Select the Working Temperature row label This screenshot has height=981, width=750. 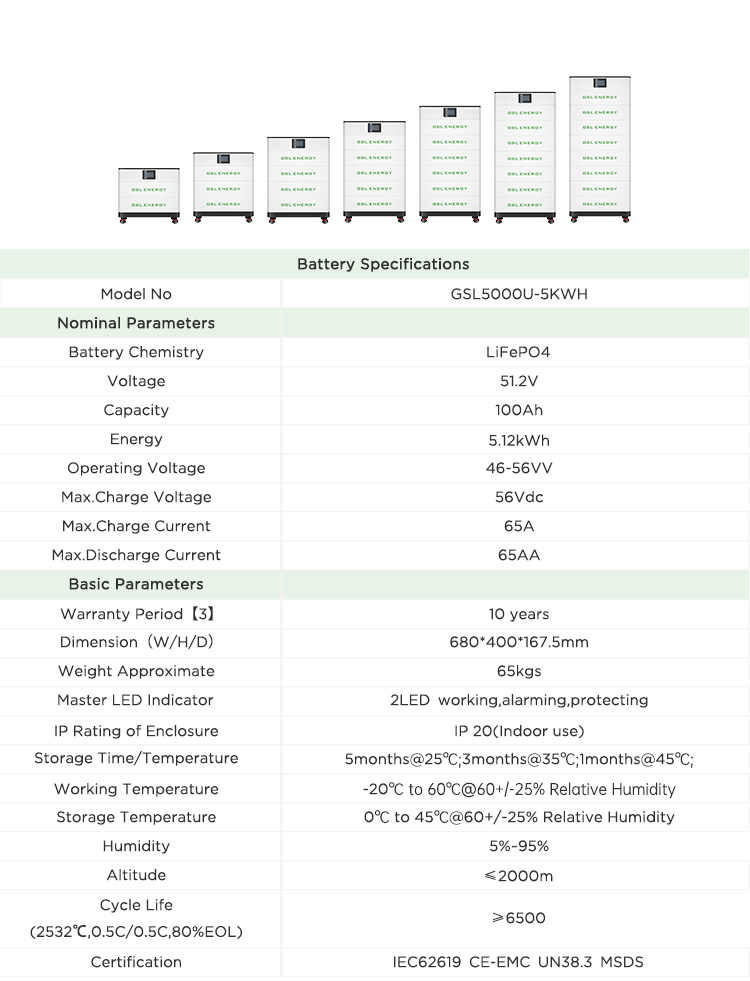coord(136,789)
